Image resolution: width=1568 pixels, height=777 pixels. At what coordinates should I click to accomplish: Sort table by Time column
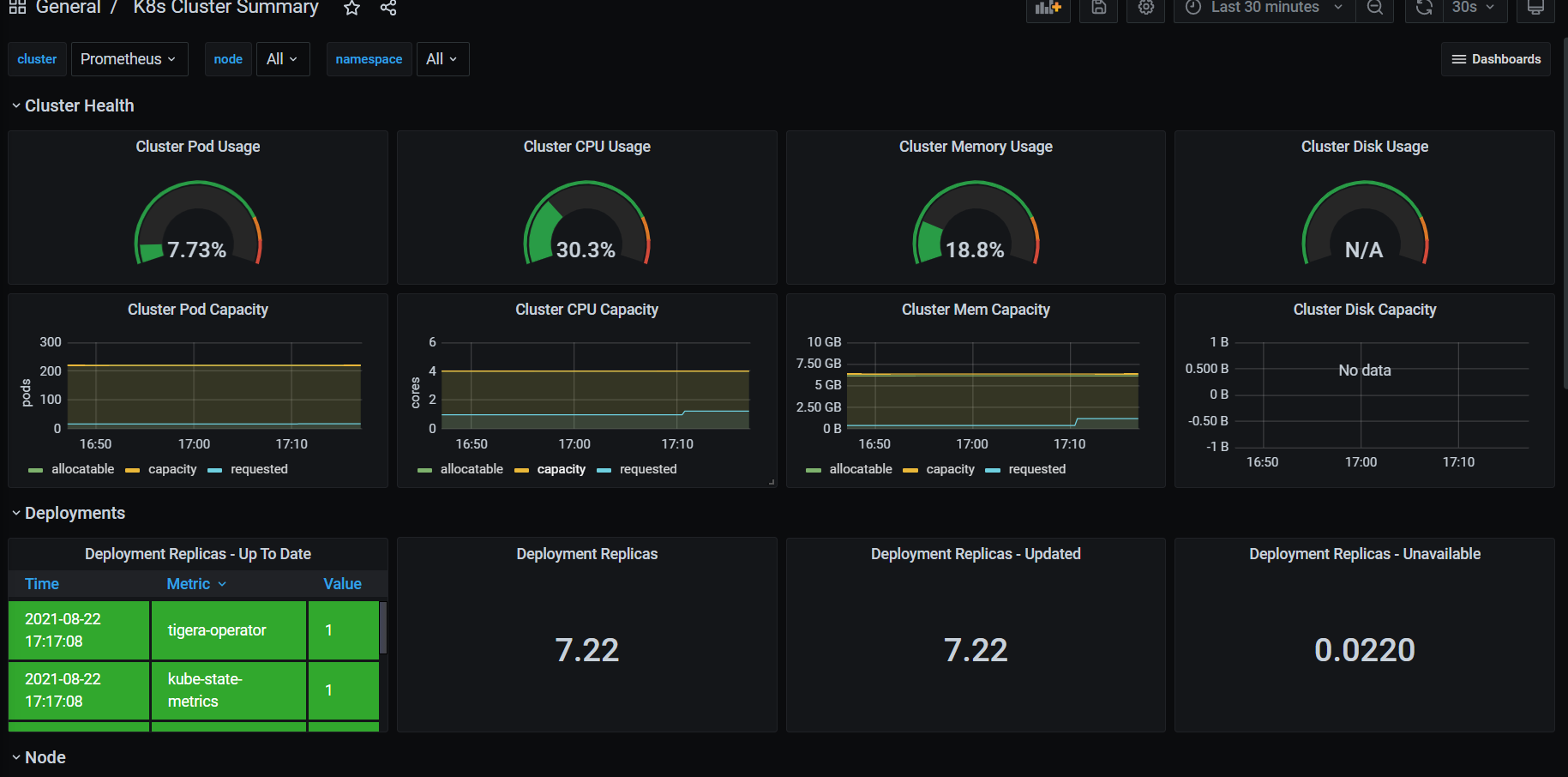pyautogui.click(x=42, y=584)
